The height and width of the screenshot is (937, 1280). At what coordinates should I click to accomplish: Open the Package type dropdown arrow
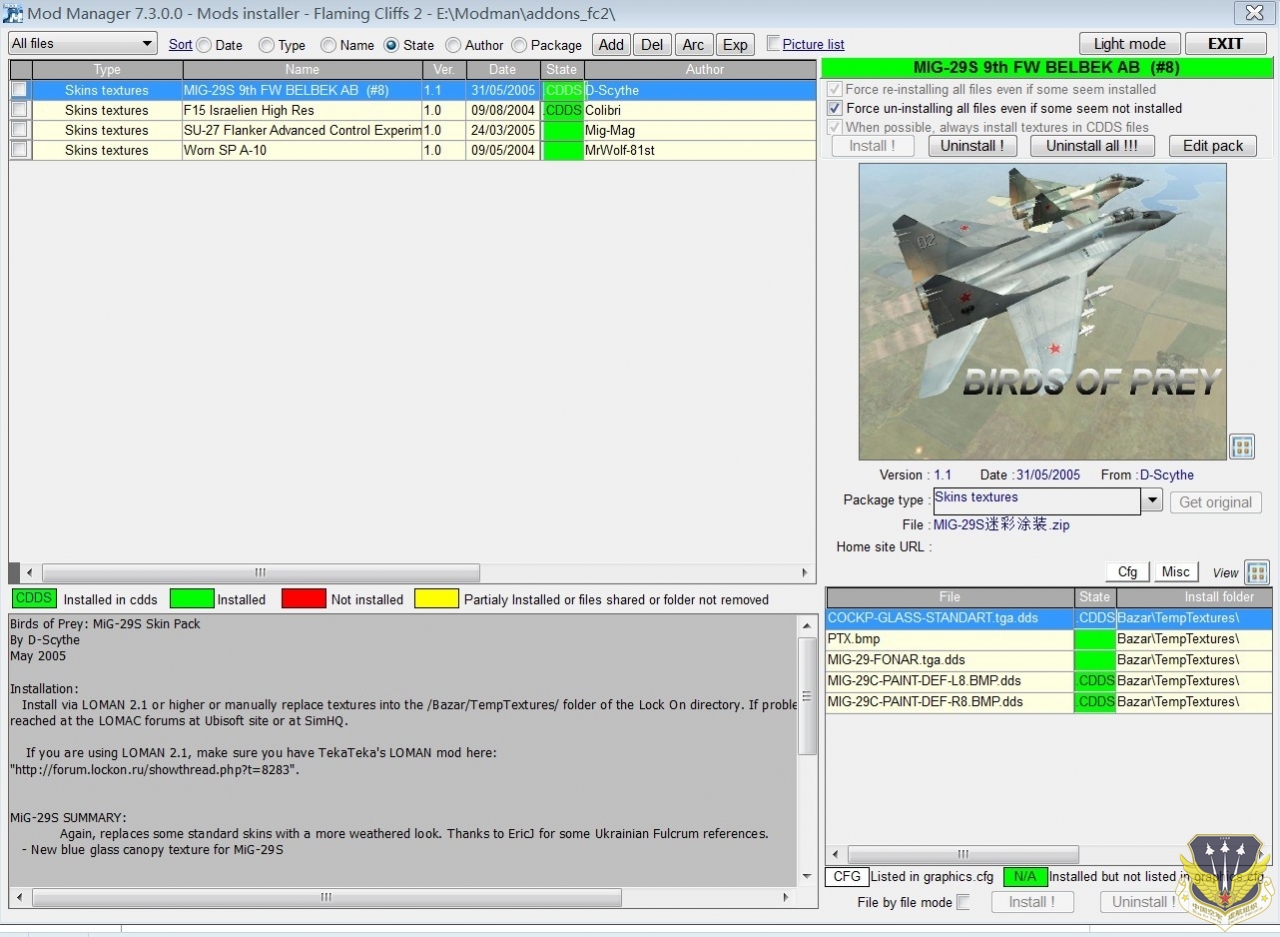pos(1152,501)
